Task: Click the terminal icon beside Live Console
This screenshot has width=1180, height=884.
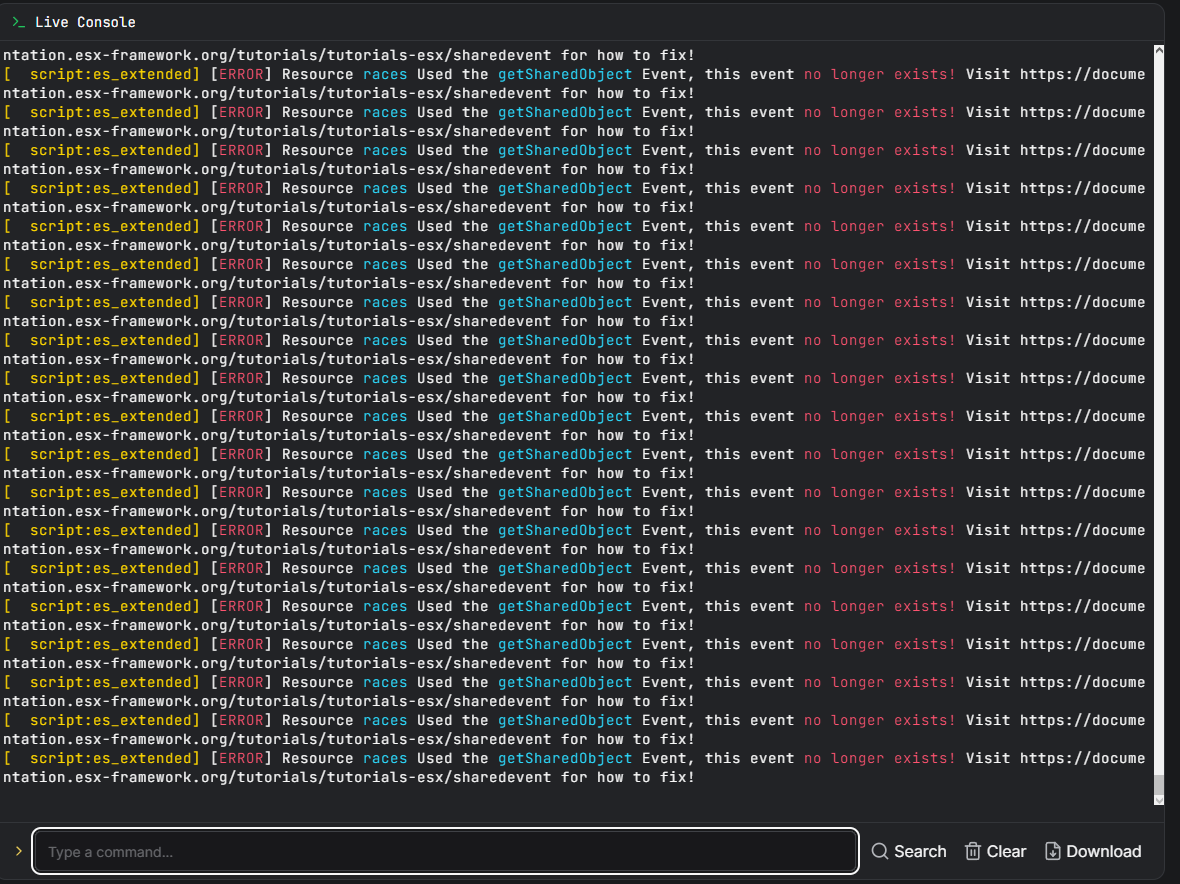Action: [x=19, y=22]
